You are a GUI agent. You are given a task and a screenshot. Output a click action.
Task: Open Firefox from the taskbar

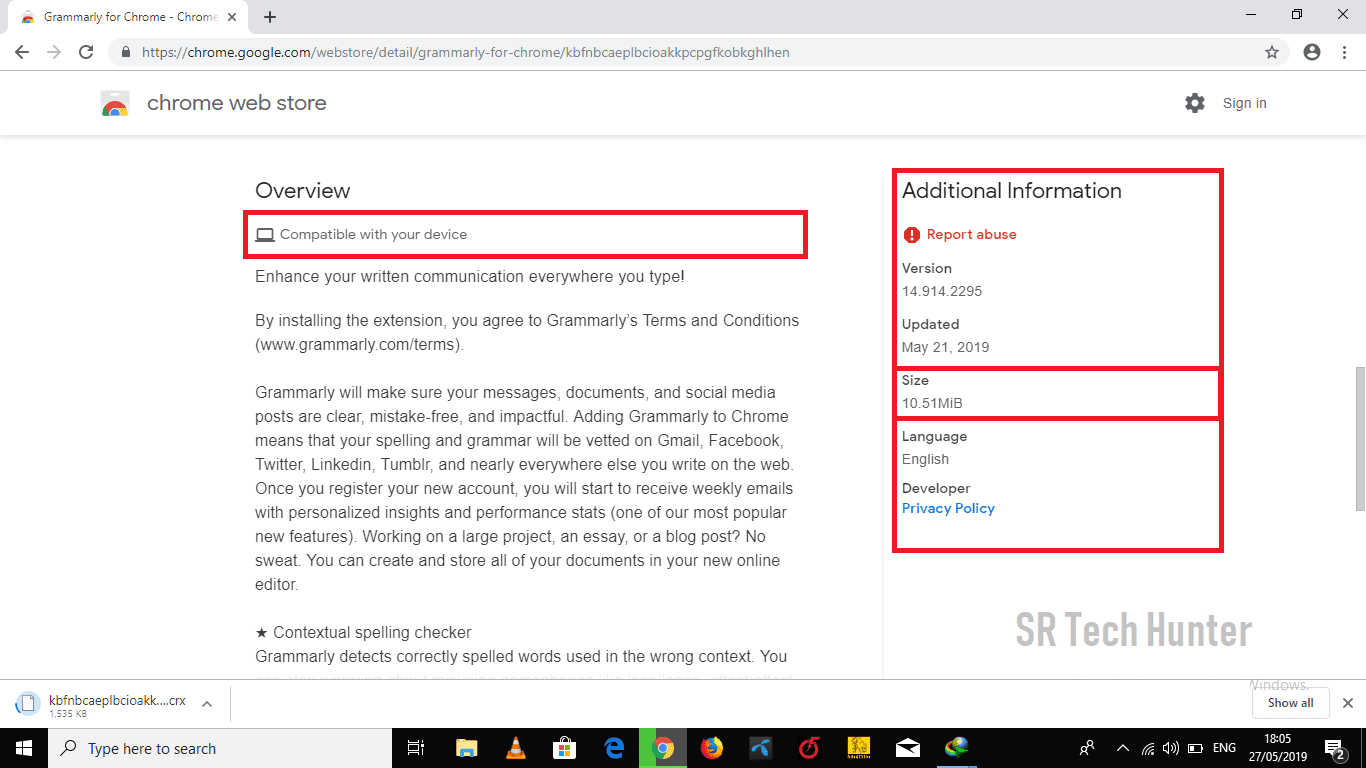712,748
